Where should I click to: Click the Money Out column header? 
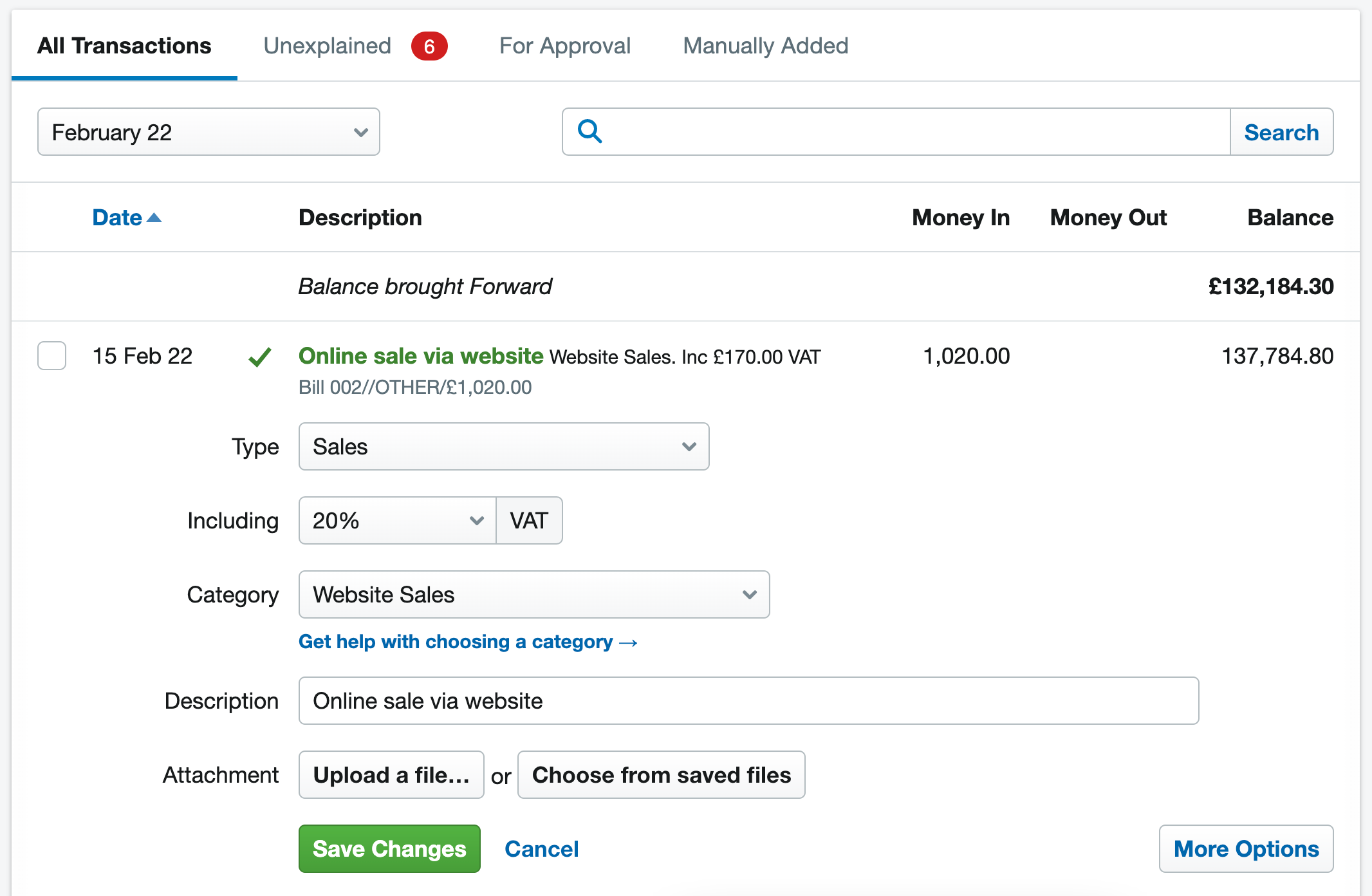pos(1108,218)
